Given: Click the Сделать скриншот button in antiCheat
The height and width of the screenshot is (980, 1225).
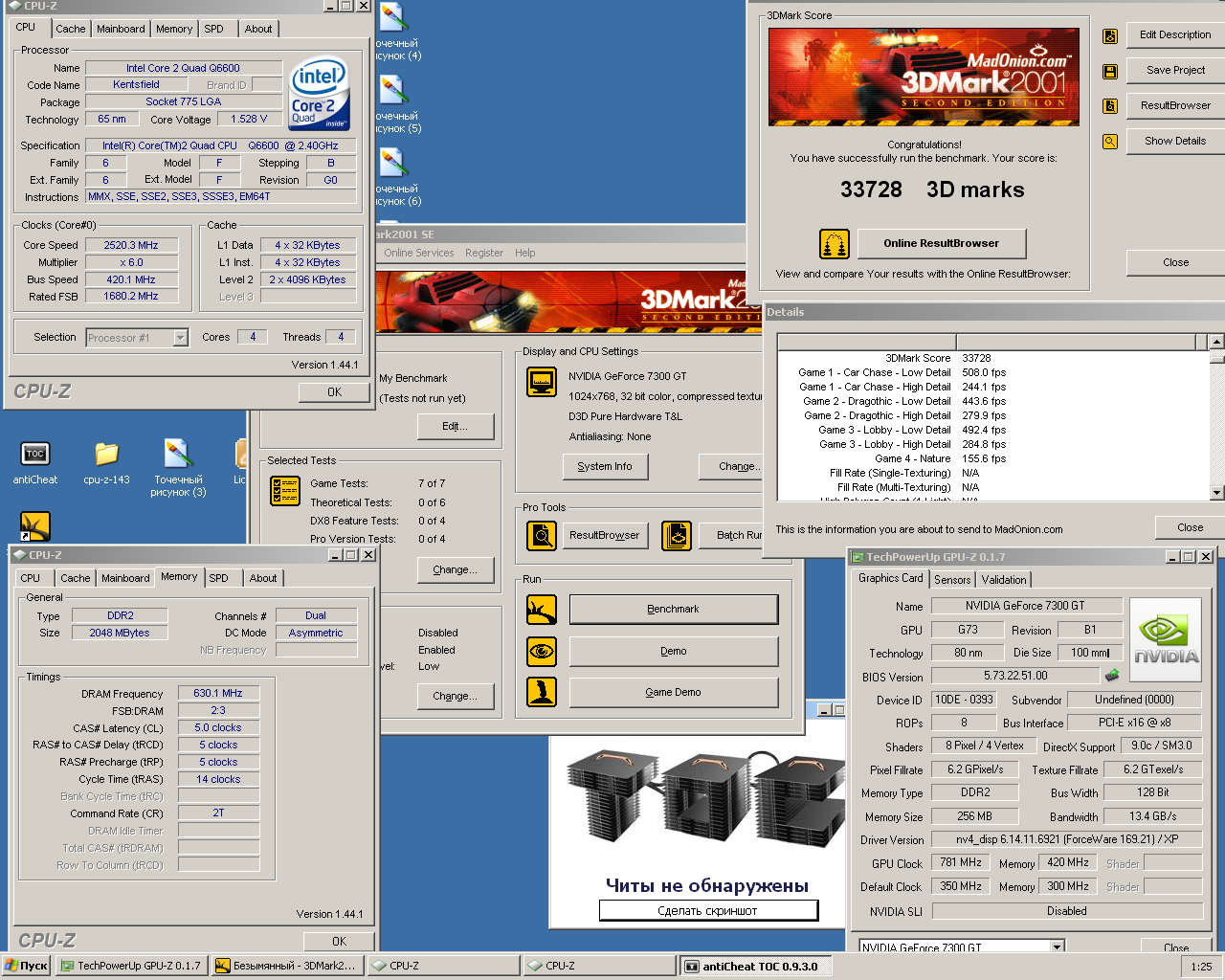Looking at the screenshot, I should point(708,911).
